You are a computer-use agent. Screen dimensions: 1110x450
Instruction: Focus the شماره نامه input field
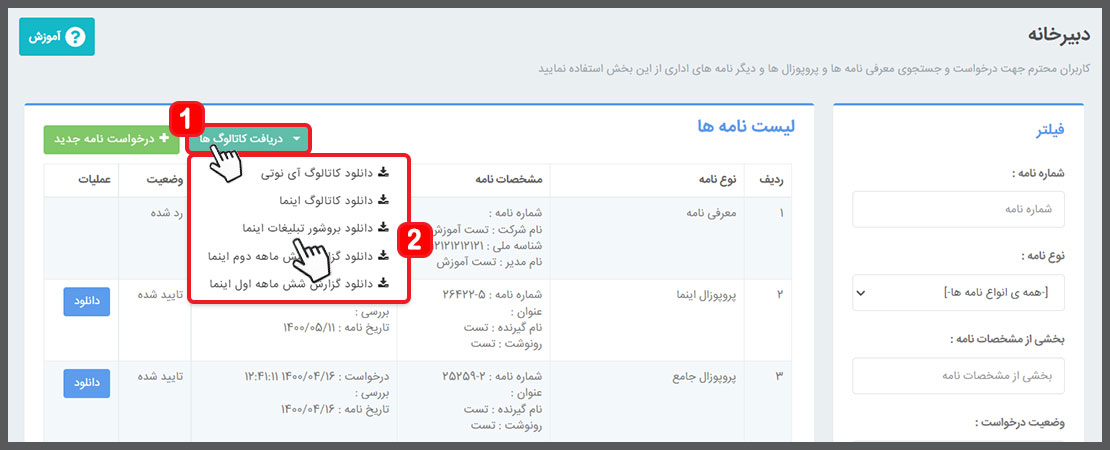[958, 210]
